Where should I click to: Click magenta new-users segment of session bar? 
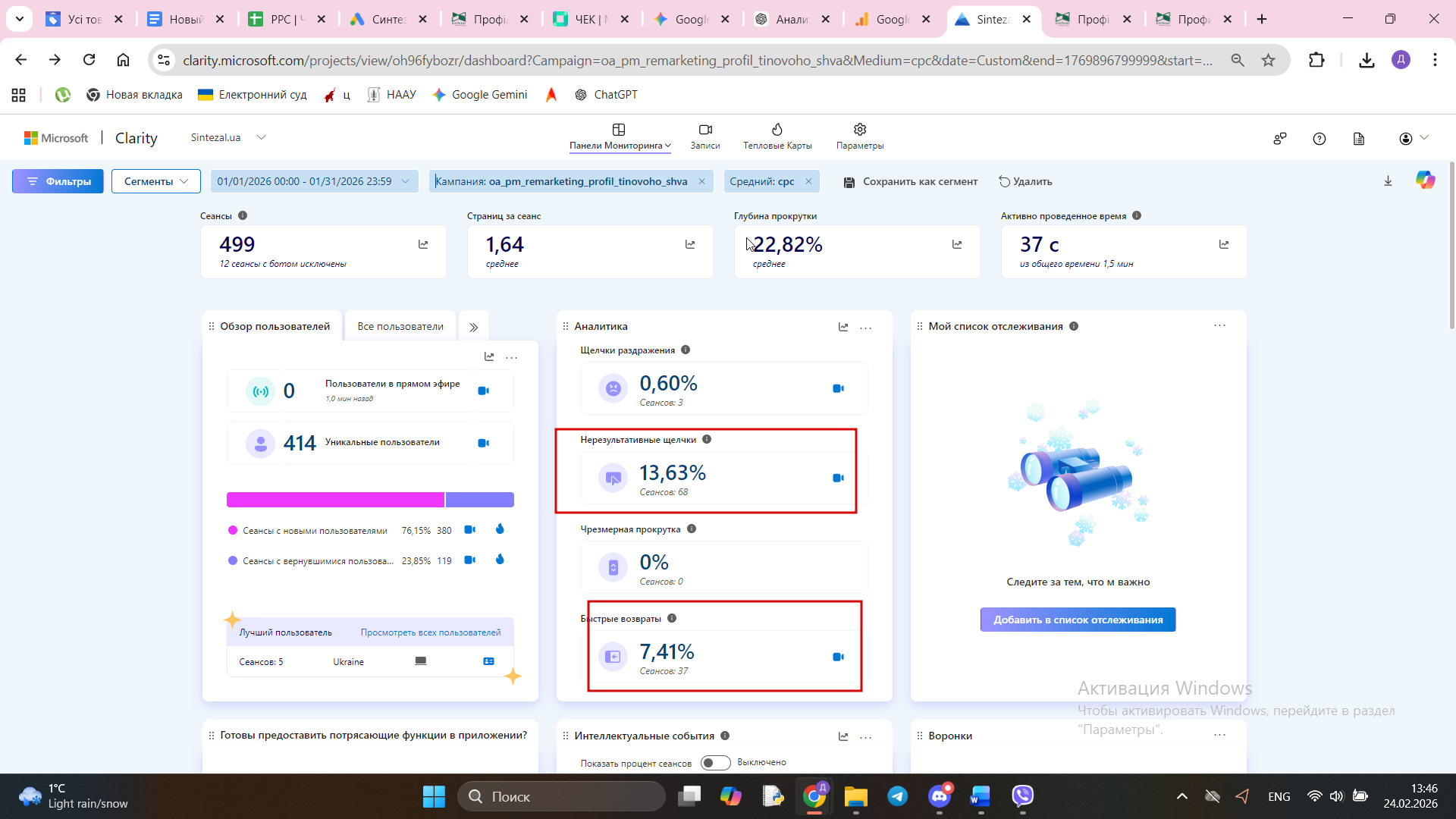(x=334, y=500)
